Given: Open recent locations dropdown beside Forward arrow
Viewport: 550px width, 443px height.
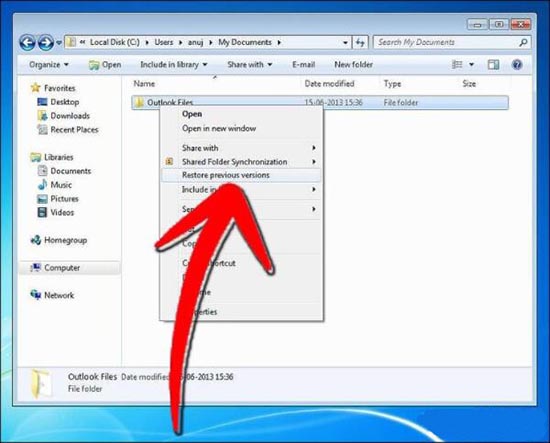Looking at the screenshot, I should (x=59, y=43).
